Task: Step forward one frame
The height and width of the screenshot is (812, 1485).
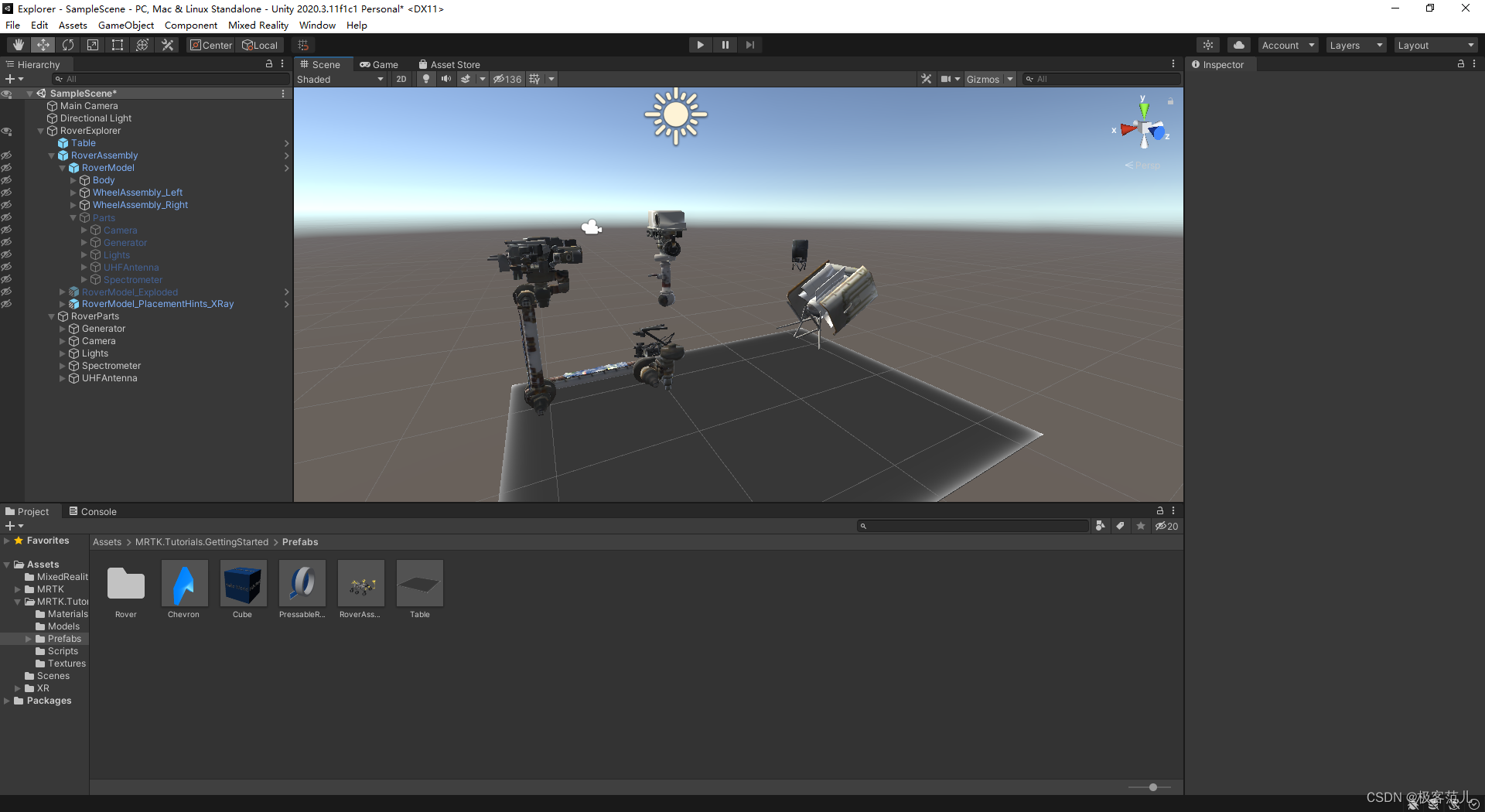Action: click(x=750, y=45)
